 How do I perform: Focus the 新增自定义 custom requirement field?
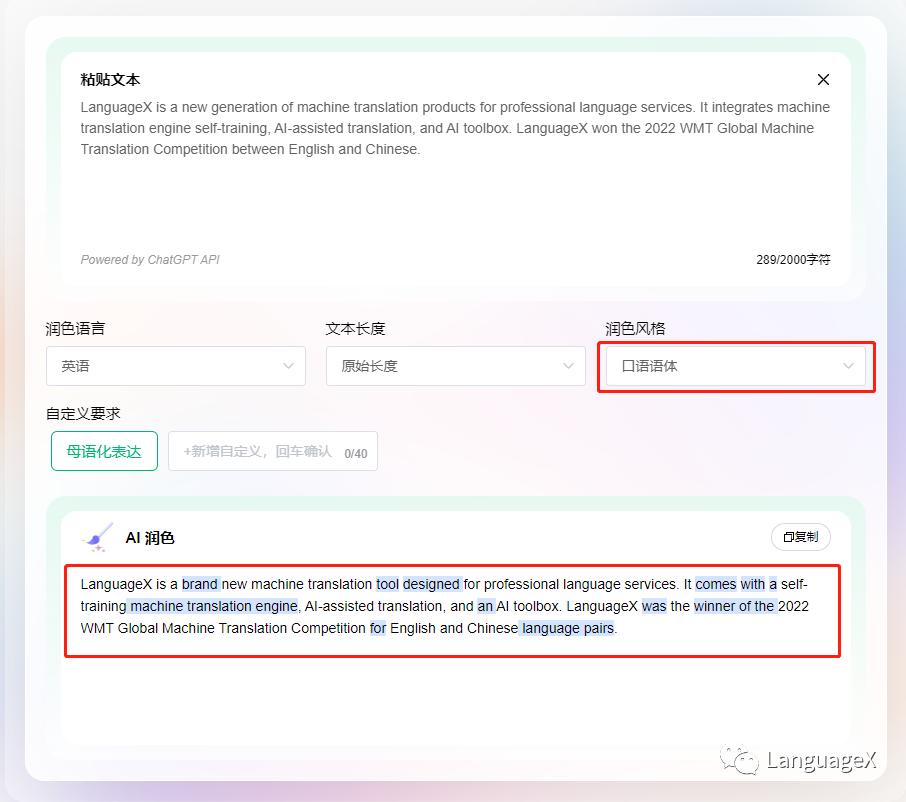[x=273, y=451]
